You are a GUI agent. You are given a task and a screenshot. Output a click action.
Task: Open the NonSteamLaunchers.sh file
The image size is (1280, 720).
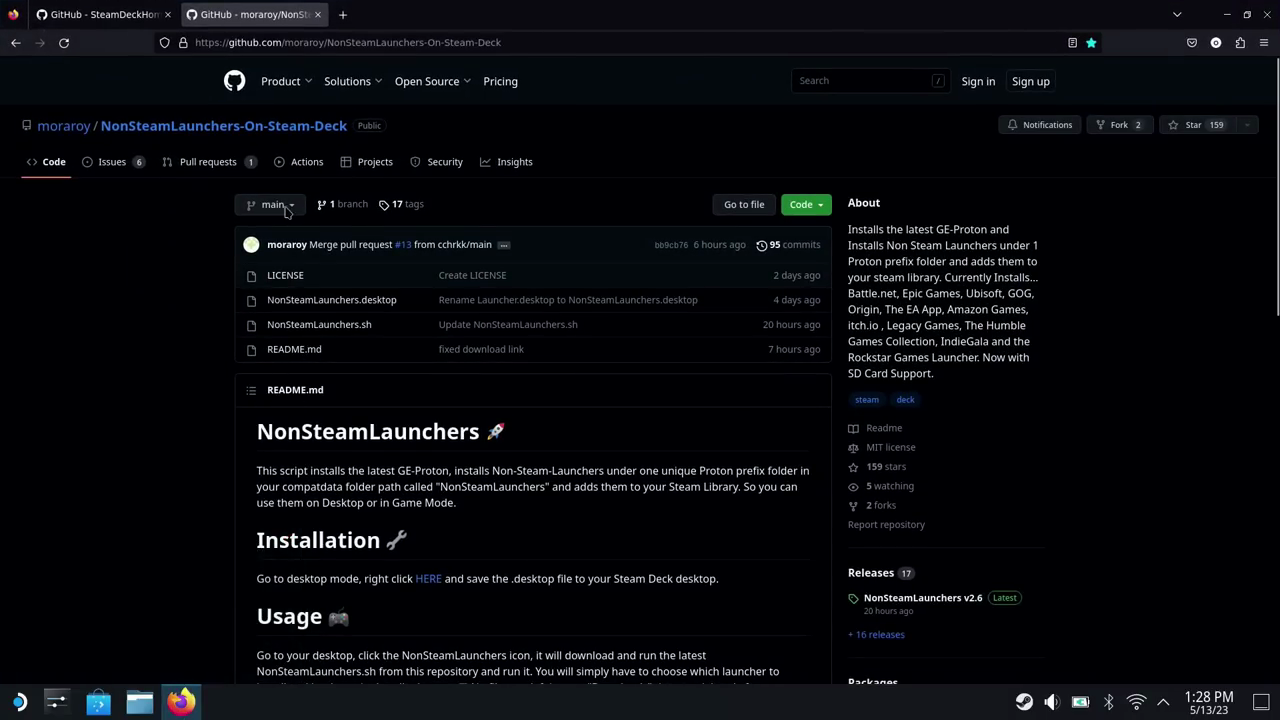click(319, 325)
